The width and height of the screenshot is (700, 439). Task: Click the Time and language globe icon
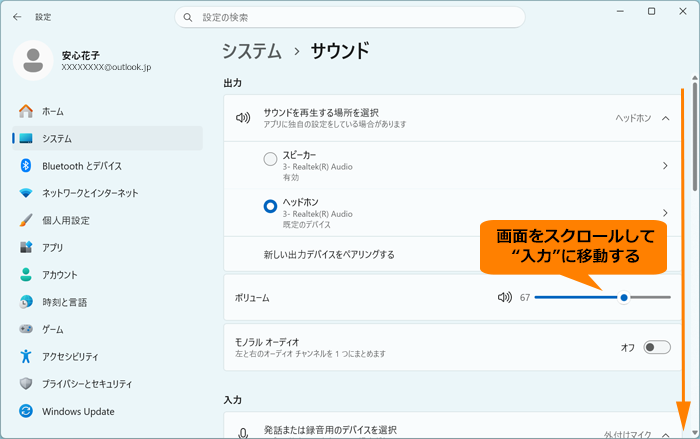point(26,302)
